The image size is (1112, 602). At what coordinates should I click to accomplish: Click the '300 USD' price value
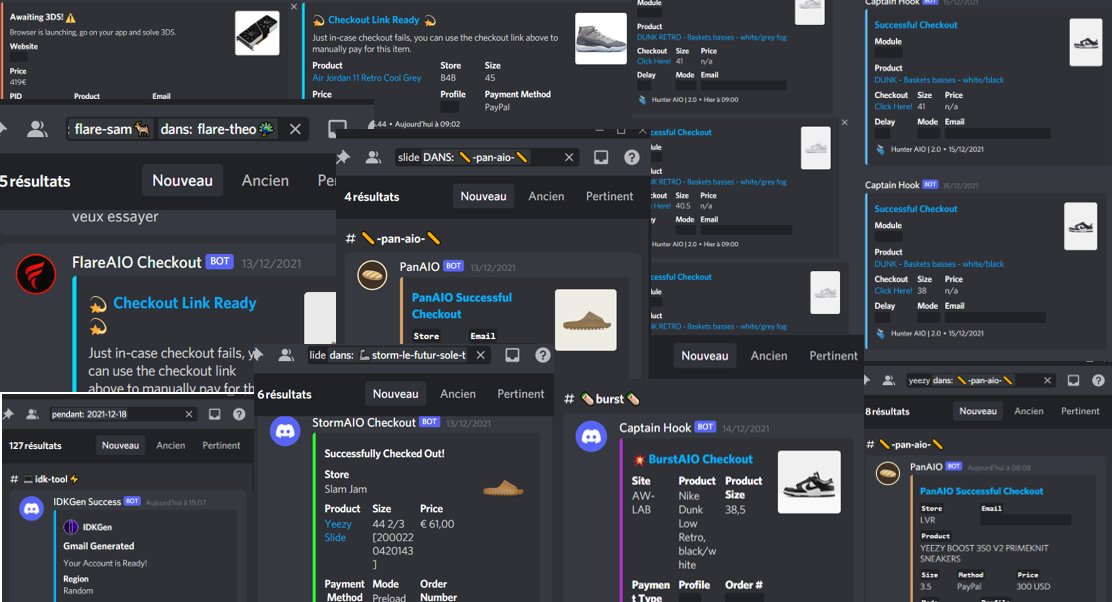coord(1033,586)
